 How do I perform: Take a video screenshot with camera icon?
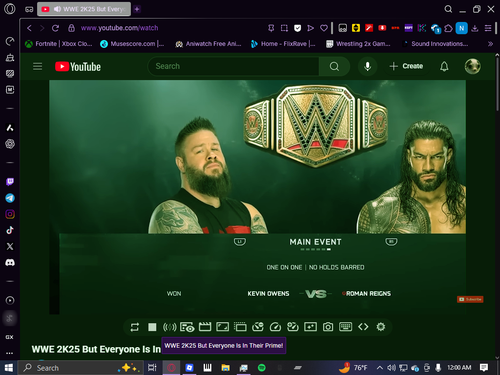[328, 327]
